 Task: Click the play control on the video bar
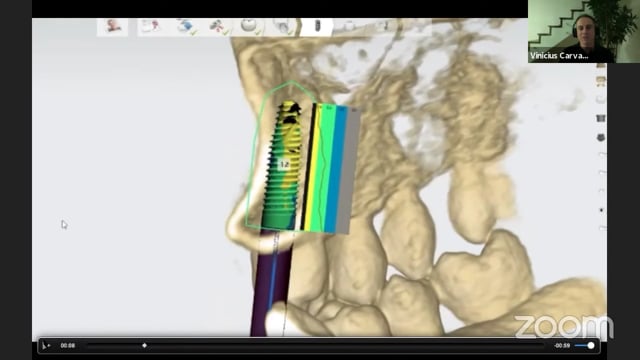tap(46, 346)
